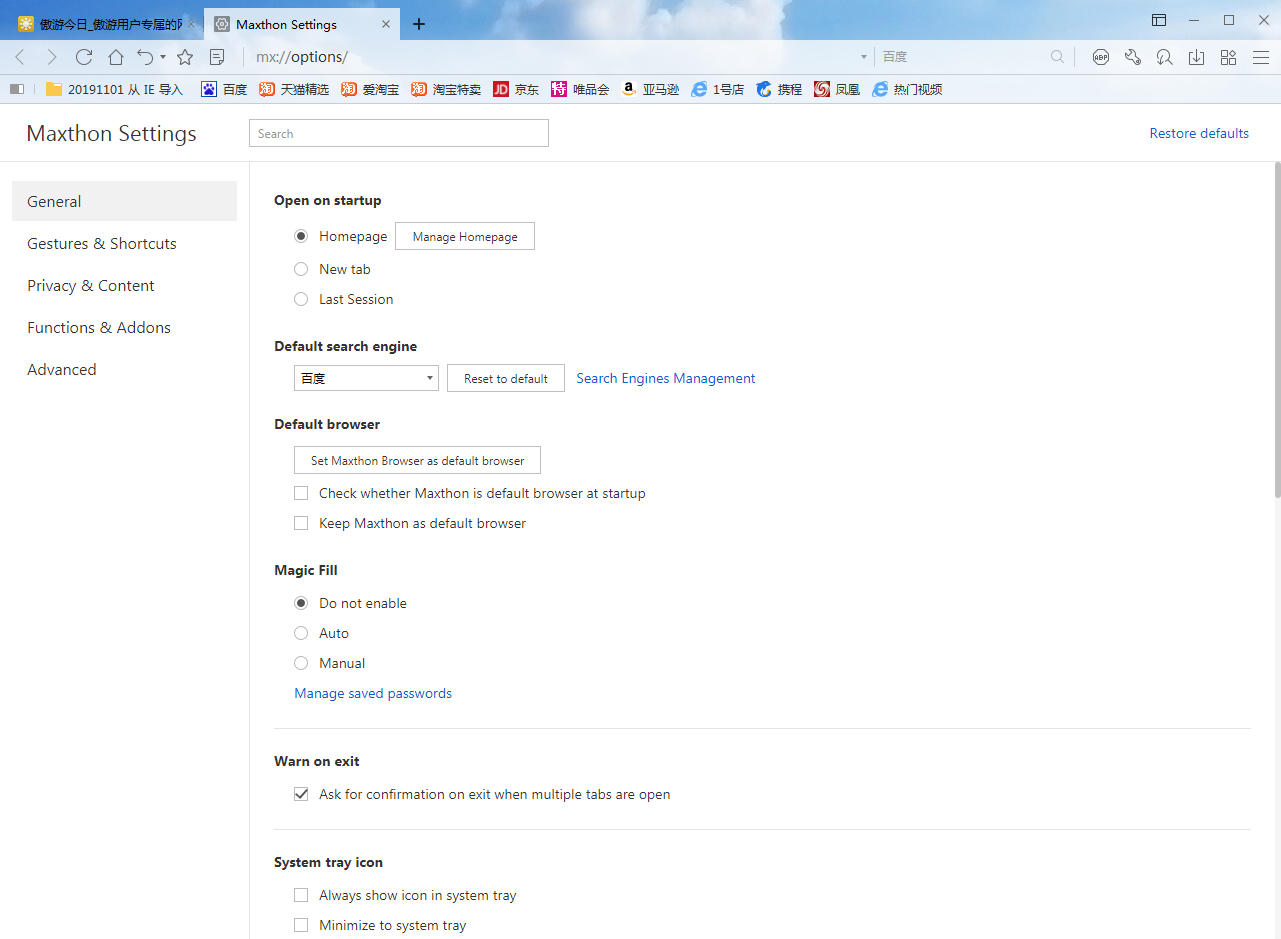1281x939 pixels.
Task: Select Last Session for startup
Action: (x=301, y=299)
